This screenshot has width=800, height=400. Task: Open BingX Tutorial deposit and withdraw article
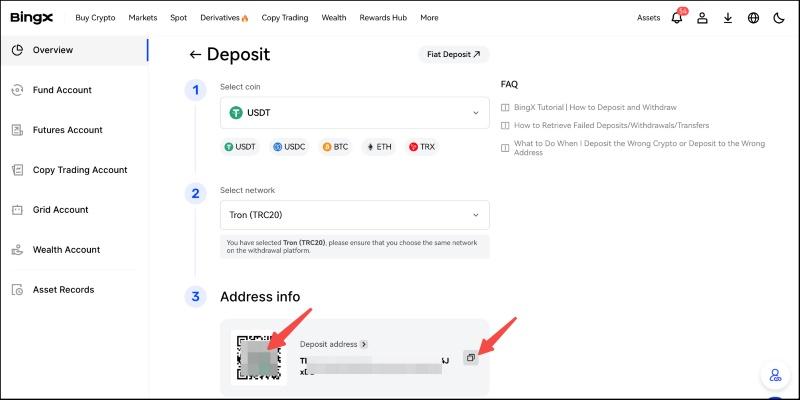pyautogui.click(x=595, y=108)
